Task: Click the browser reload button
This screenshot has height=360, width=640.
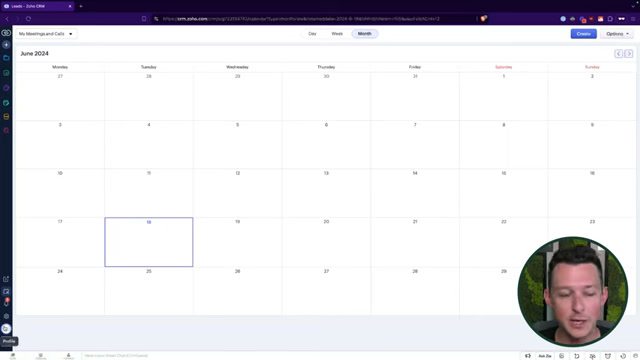Action: click(28, 18)
